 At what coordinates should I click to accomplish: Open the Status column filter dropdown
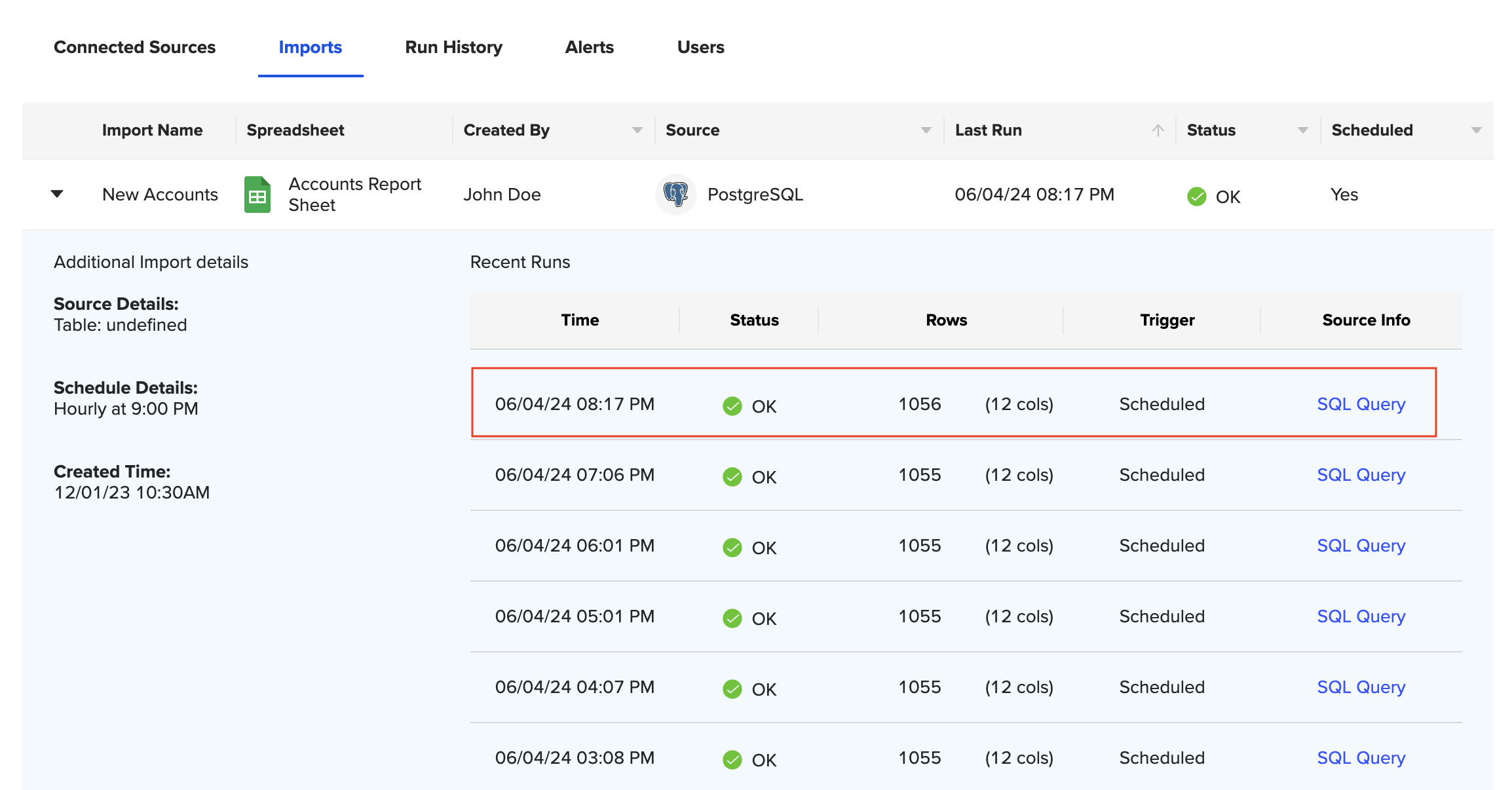(x=1302, y=130)
